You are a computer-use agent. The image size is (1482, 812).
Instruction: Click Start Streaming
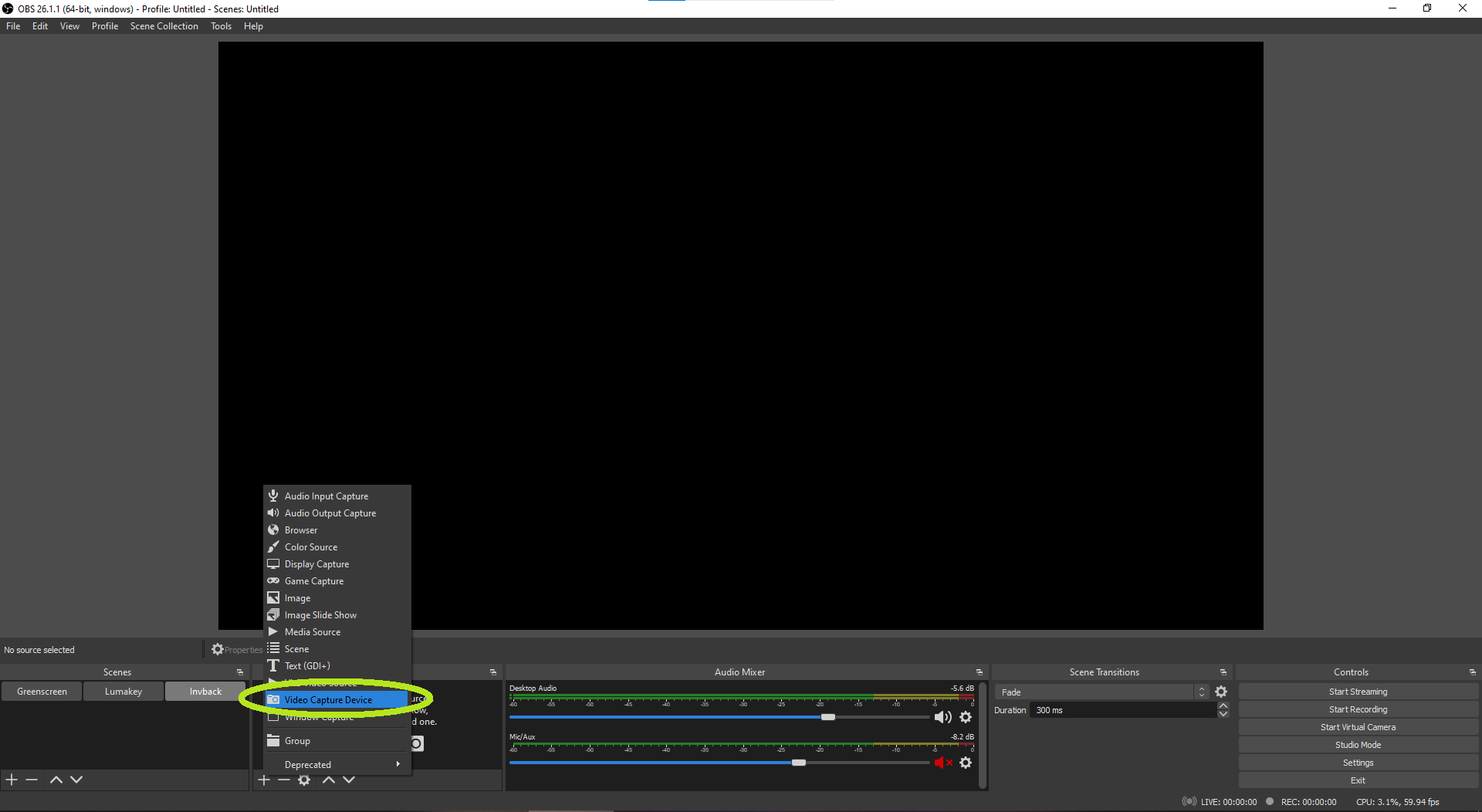(1358, 692)
